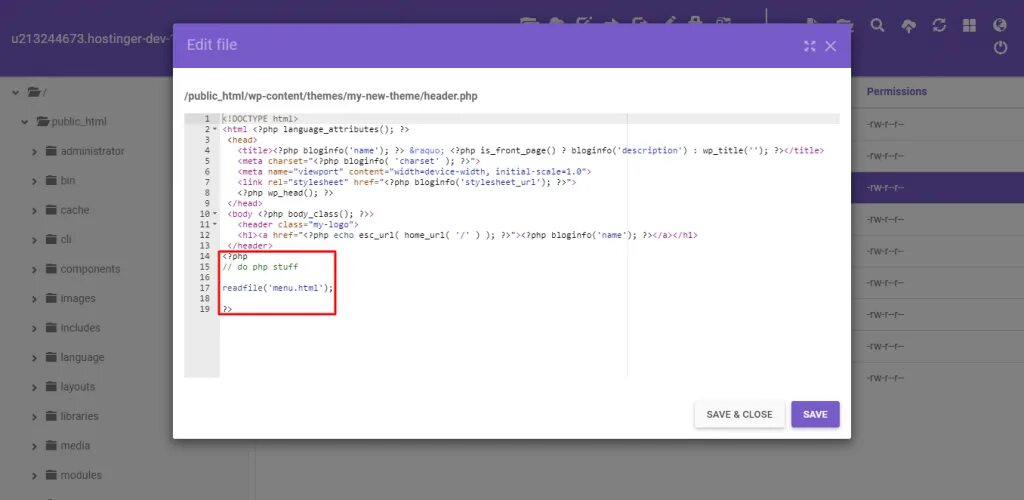Select the cache folder in tree
Screen dimensions: 1024x500
point(75,210)
